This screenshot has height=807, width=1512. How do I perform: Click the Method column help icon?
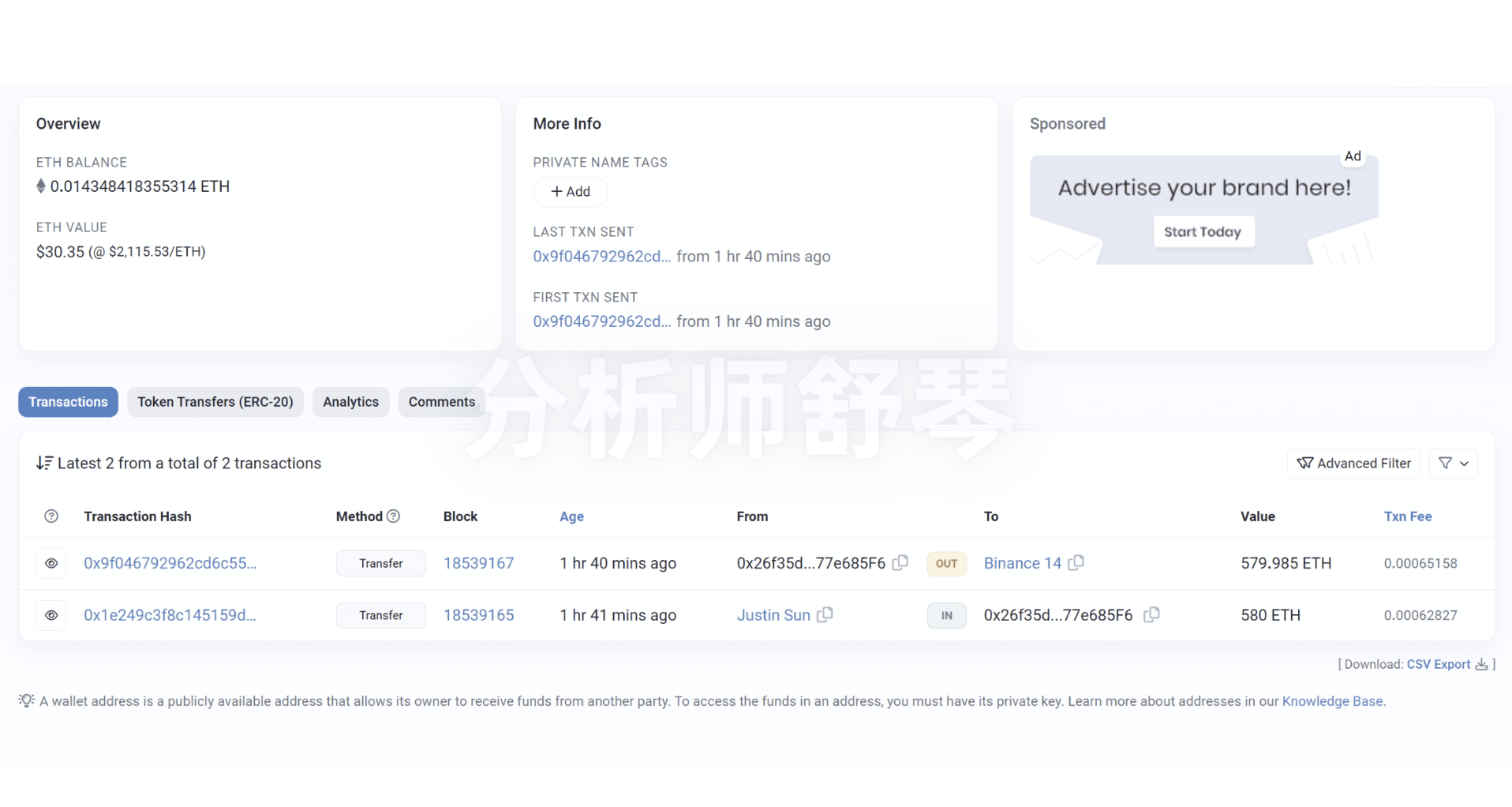395,516
